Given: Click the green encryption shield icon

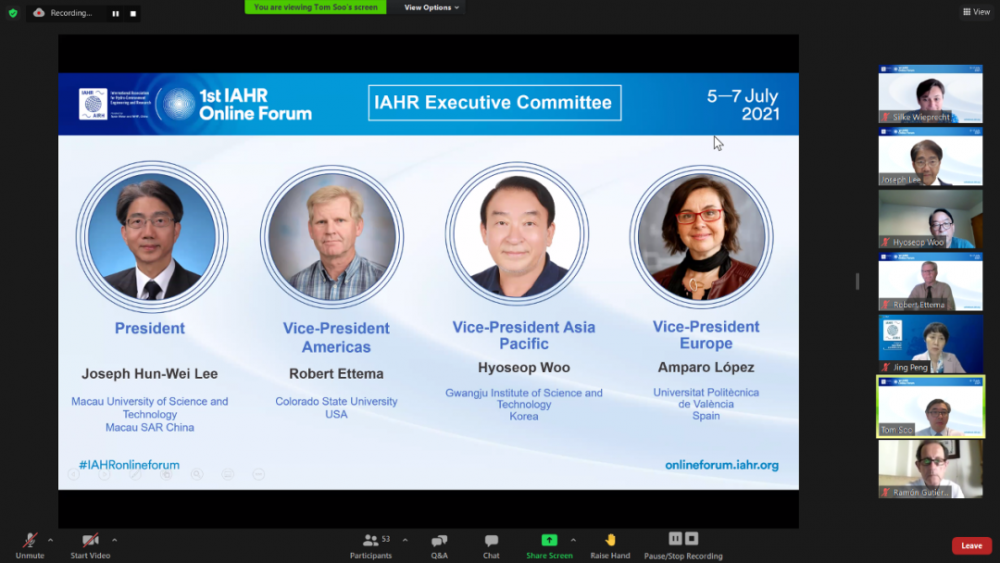Looking at the screenshot, I should pos(13,13).
